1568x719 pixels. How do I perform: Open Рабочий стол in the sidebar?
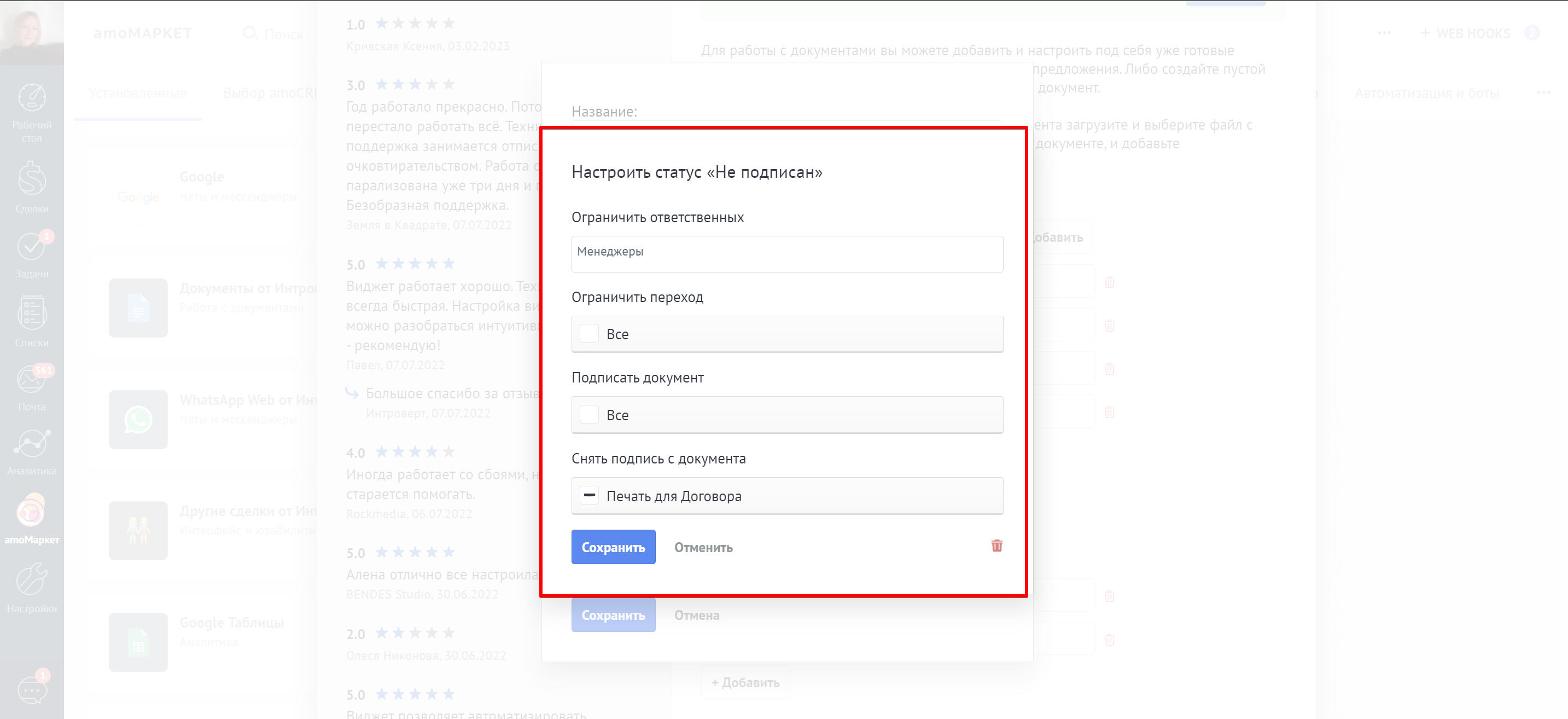pos(32,113)
